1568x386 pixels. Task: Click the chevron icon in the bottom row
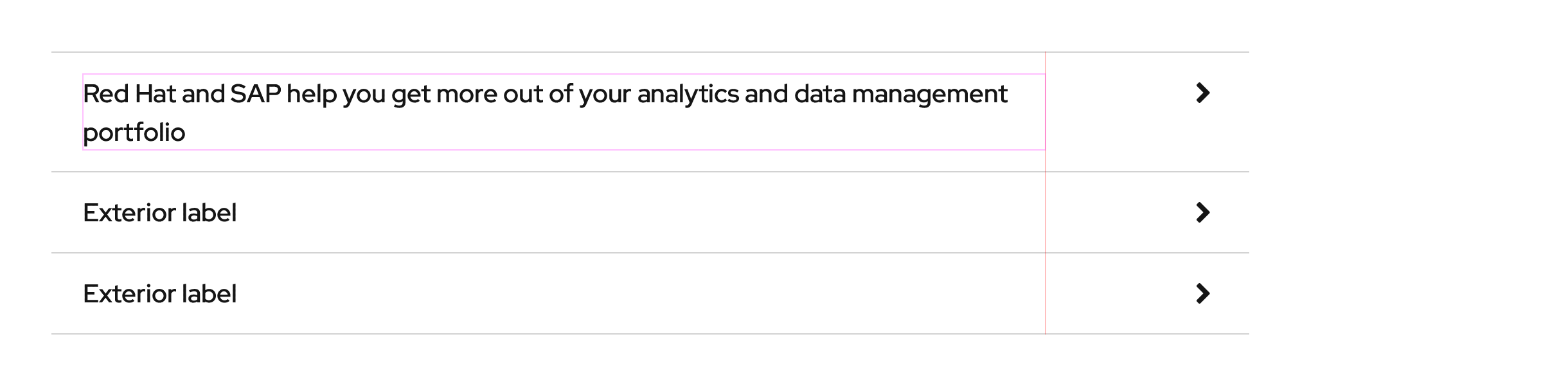click(x=1202, y=293)
